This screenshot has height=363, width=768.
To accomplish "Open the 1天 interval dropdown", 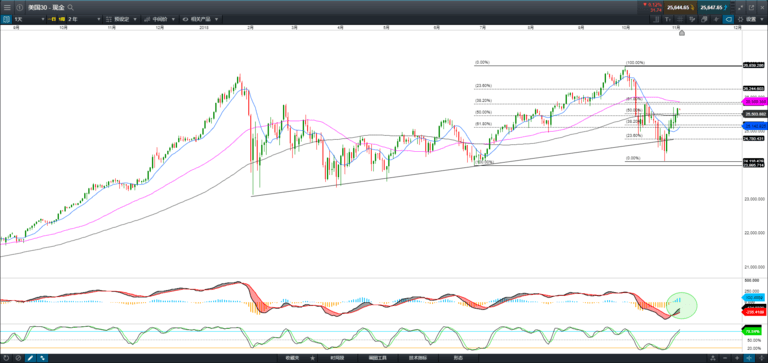I will (29, 19).
